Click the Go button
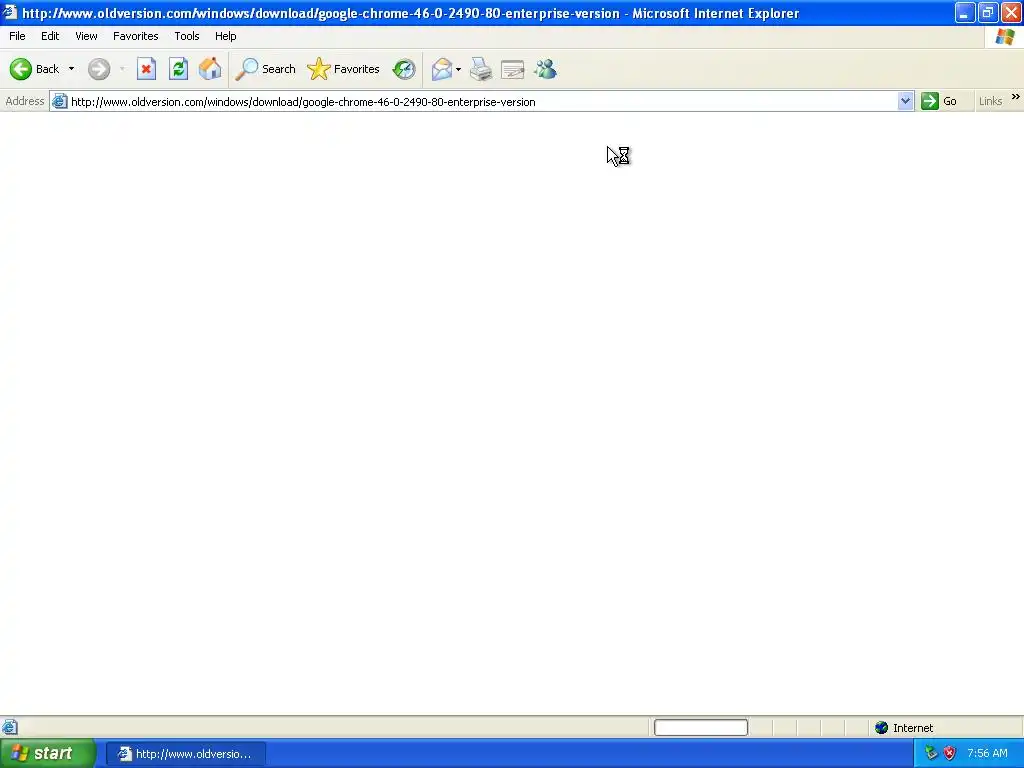This screenshot has height=768, width=1024. pos(939,101)
